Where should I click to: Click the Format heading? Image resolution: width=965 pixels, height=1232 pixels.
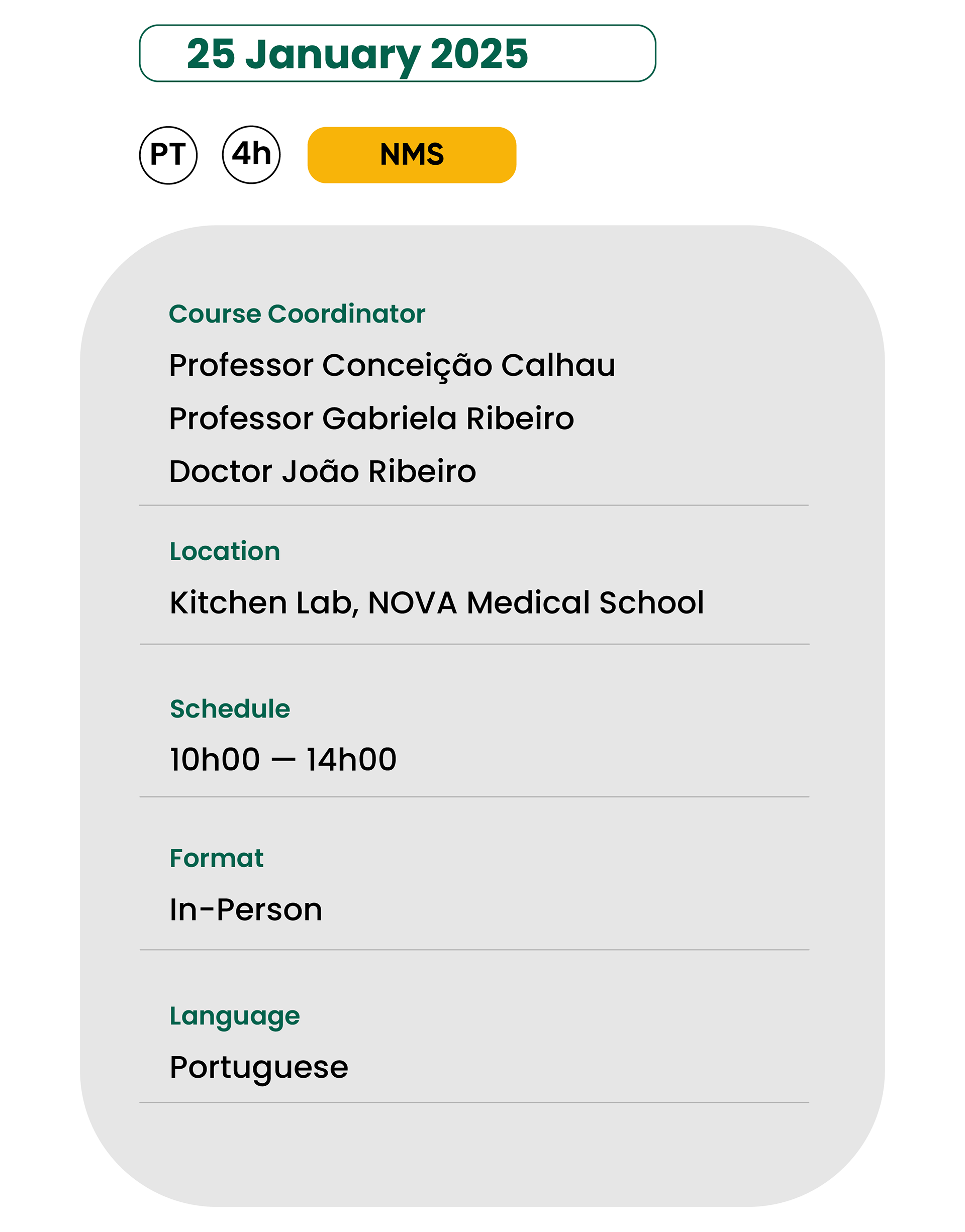coord(217,858)
